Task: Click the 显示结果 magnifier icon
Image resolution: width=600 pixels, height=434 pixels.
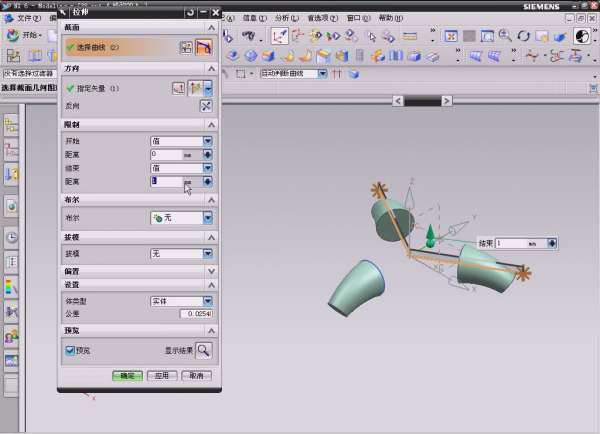Action: click(x=204, y=350)
